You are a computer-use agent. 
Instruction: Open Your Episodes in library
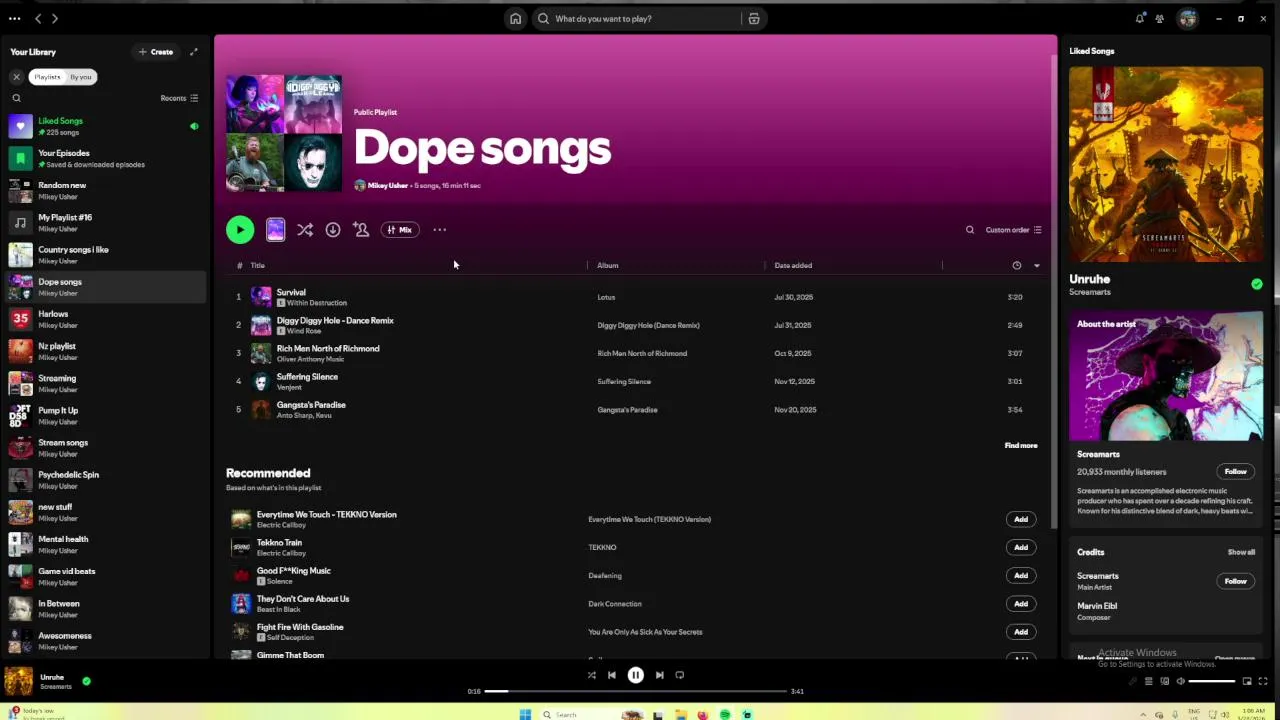104,158
